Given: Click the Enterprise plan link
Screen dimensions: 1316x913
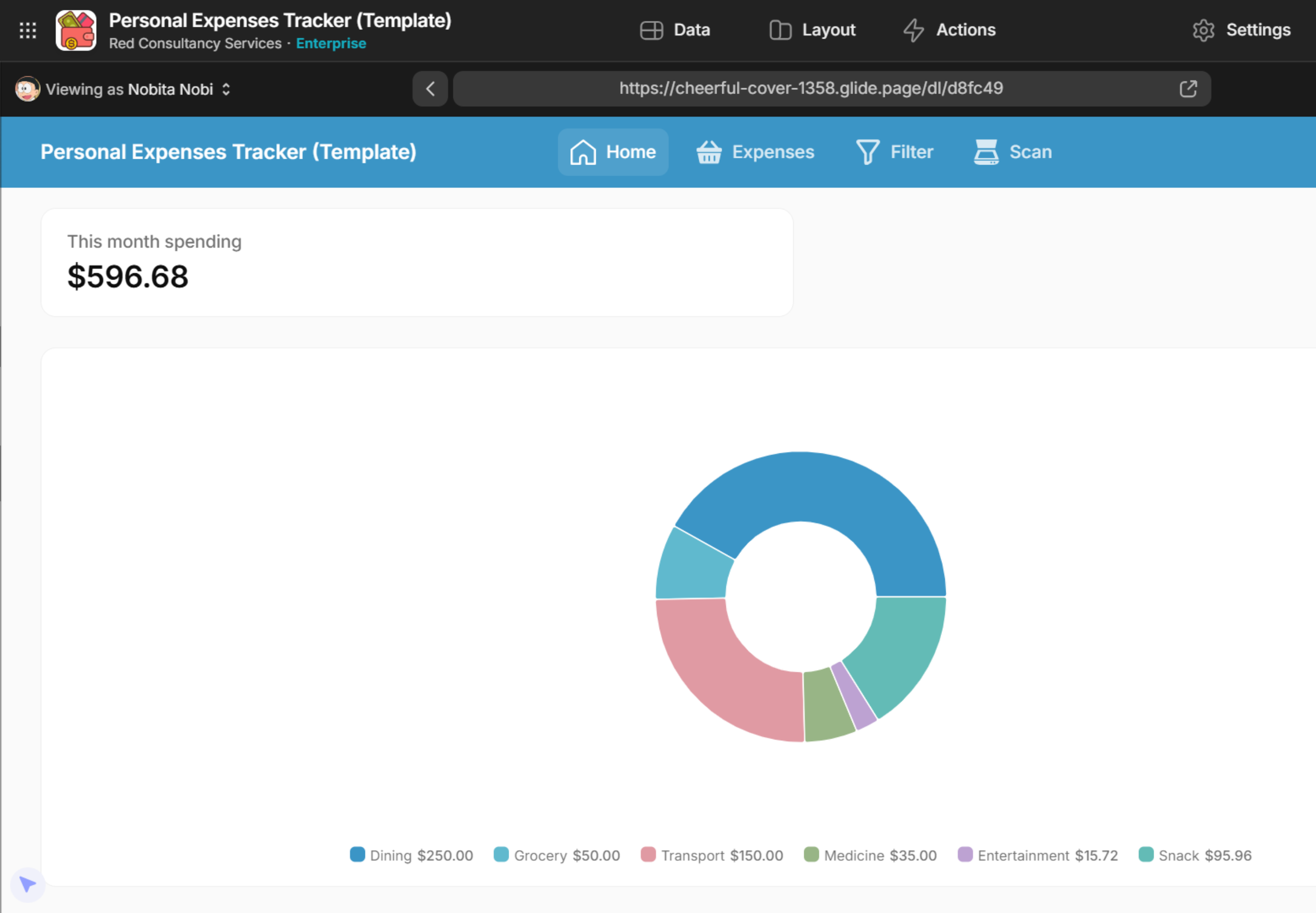Looking at the screenshot, I should pyautogui.click(x=331, y=43).
